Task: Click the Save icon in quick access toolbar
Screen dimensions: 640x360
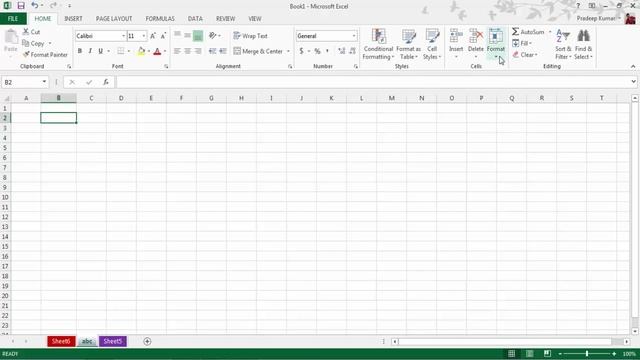Action: click(21, 6)
